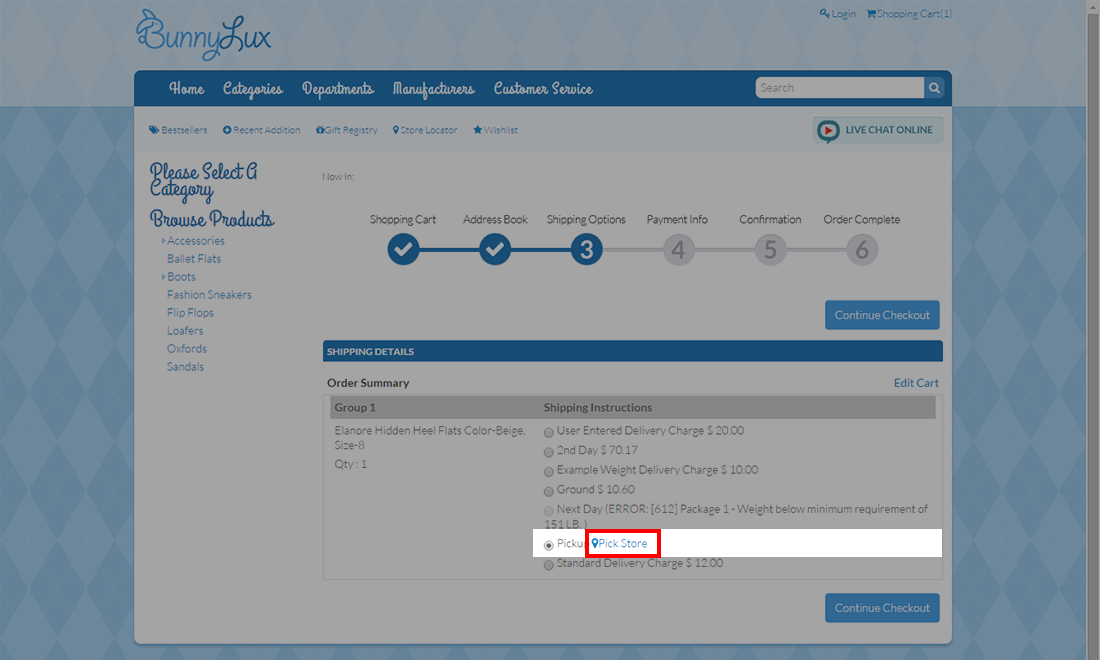Screen dimensions: 1100x660
Task: Click step 4 Payment Info circle
Action: click(x=678, y=249)
